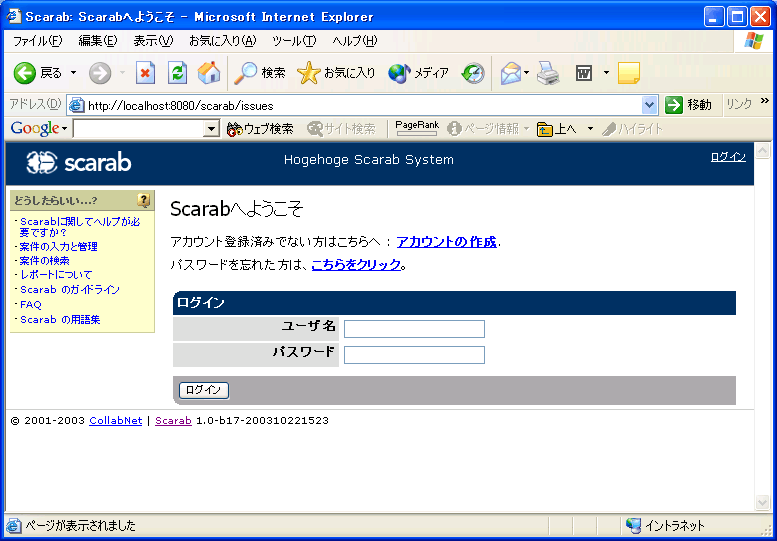Open the 案件の検索 sidebar link

pos(45,261)
